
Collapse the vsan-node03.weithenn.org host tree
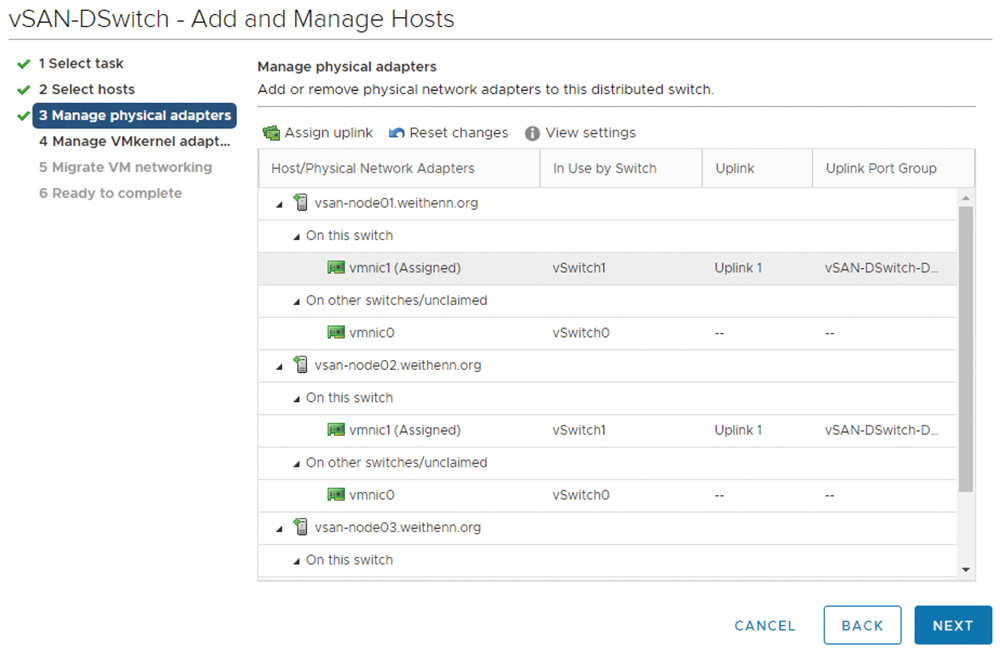pos(279,529)
